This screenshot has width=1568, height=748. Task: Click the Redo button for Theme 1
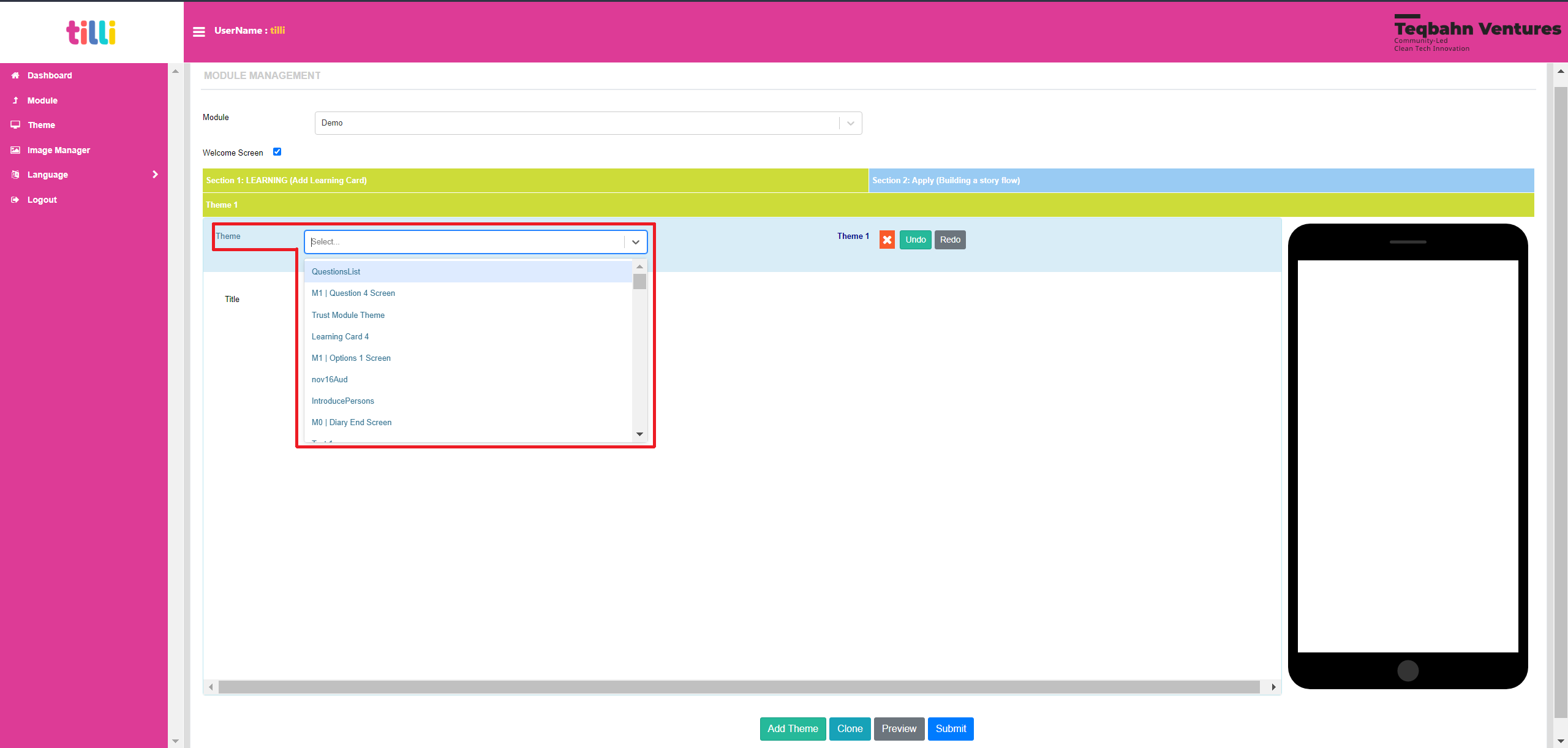click(x=950, y=239)
